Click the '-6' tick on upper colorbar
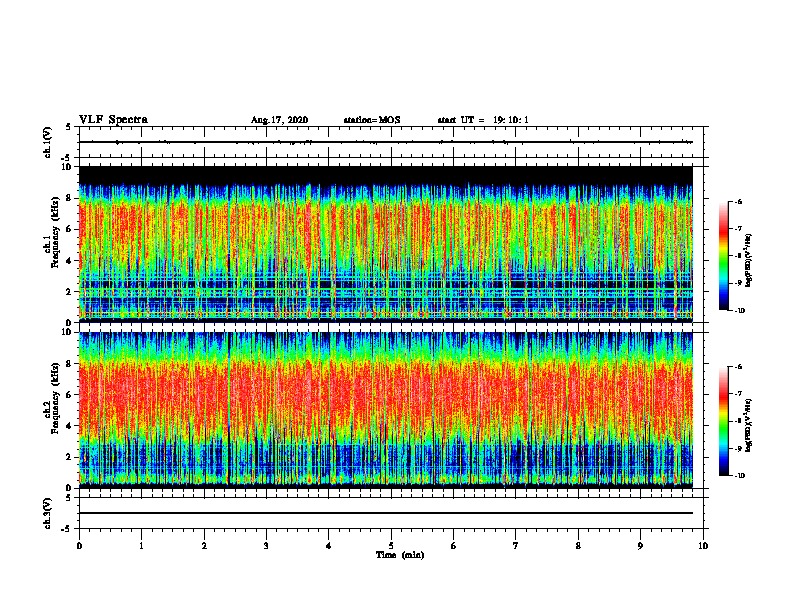 [x=738, y=202]
